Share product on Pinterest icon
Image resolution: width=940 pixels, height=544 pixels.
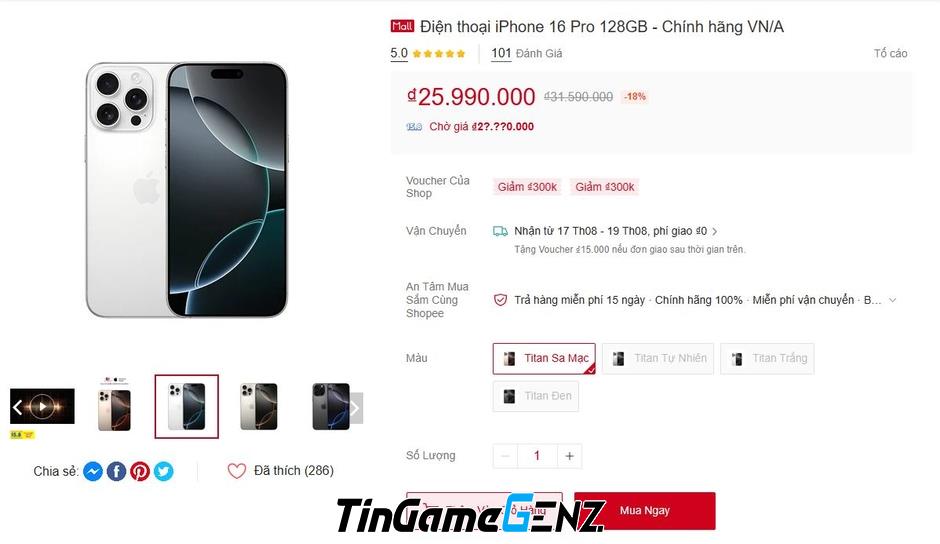140,471
